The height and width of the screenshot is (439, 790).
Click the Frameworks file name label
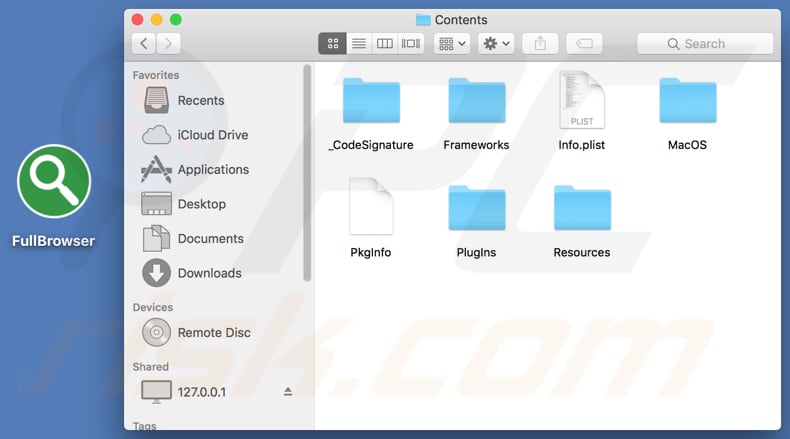(477, 145)
